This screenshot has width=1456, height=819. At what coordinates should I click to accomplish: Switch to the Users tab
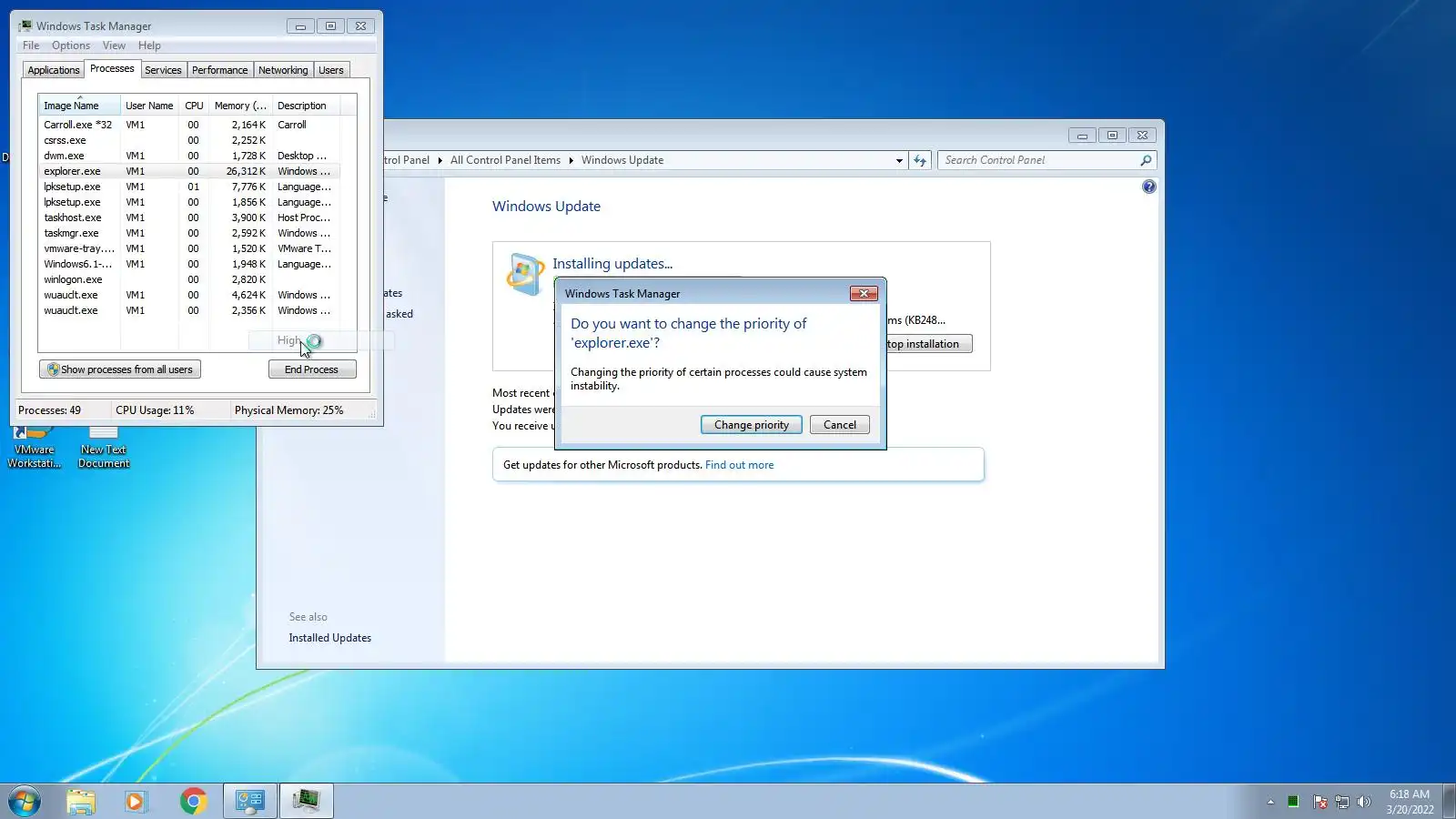(x=331, y=70)
